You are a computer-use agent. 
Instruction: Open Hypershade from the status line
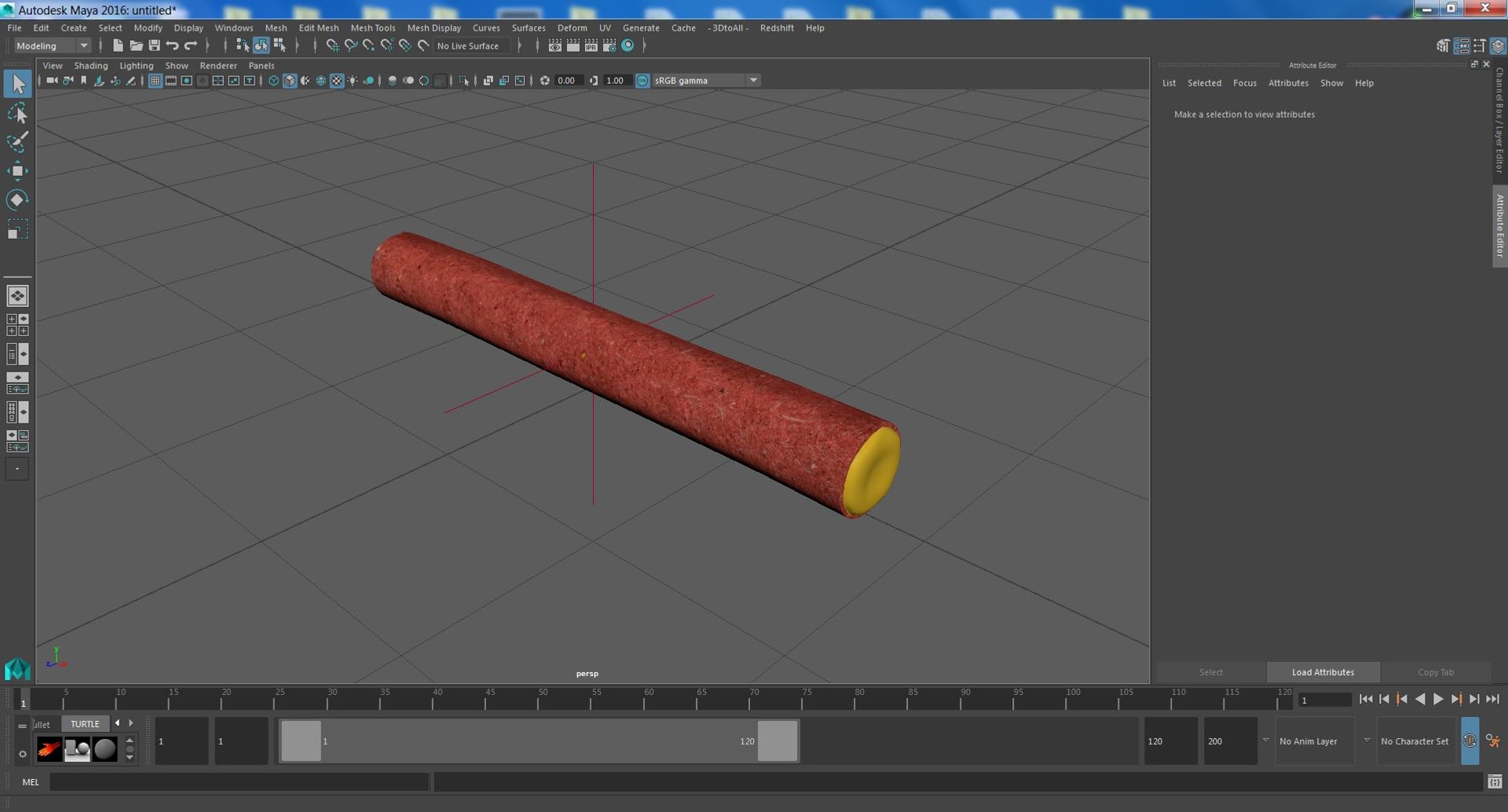coord(628,46)
